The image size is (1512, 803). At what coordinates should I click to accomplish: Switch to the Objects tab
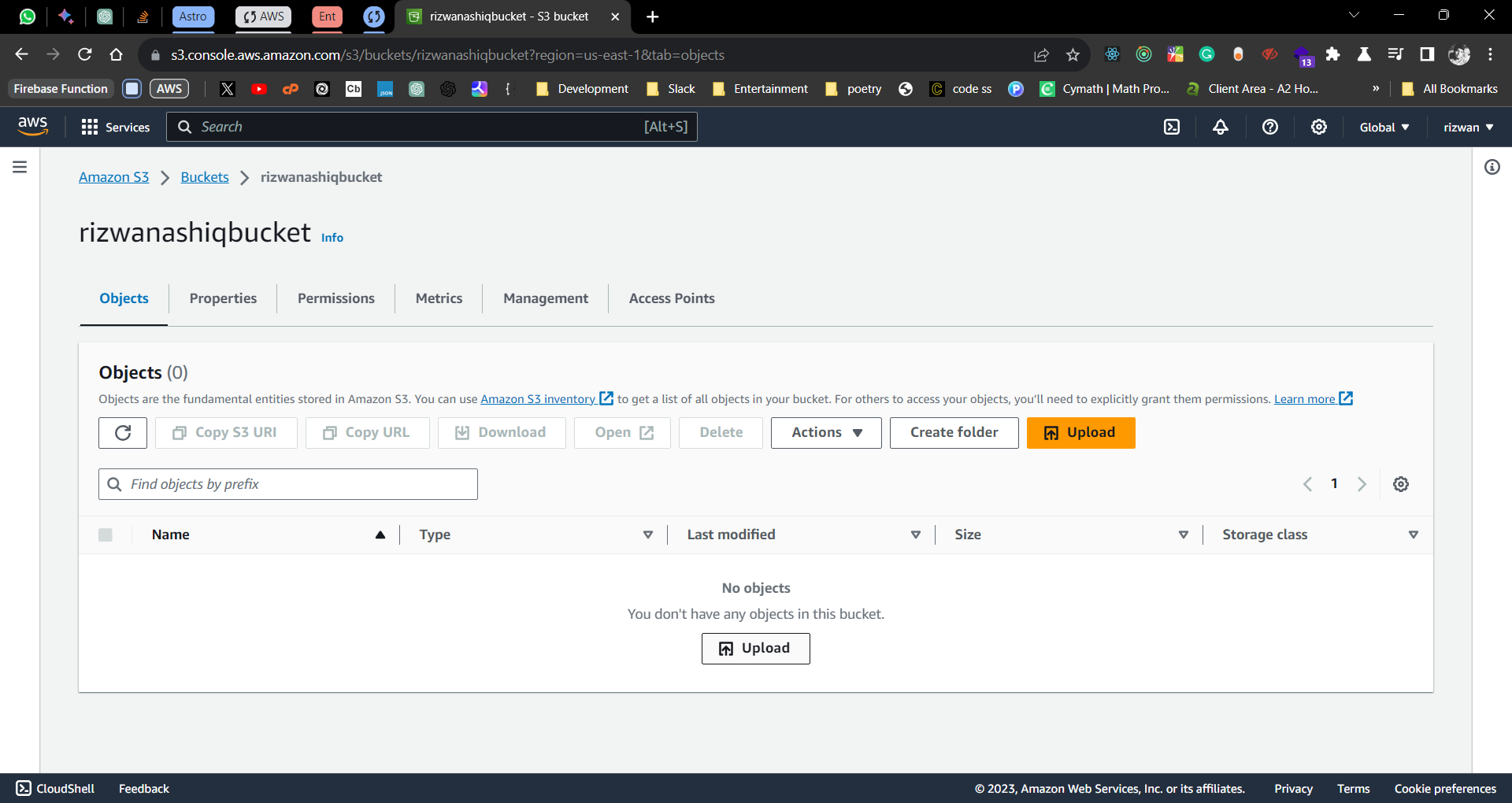click(x=124, y=298)
